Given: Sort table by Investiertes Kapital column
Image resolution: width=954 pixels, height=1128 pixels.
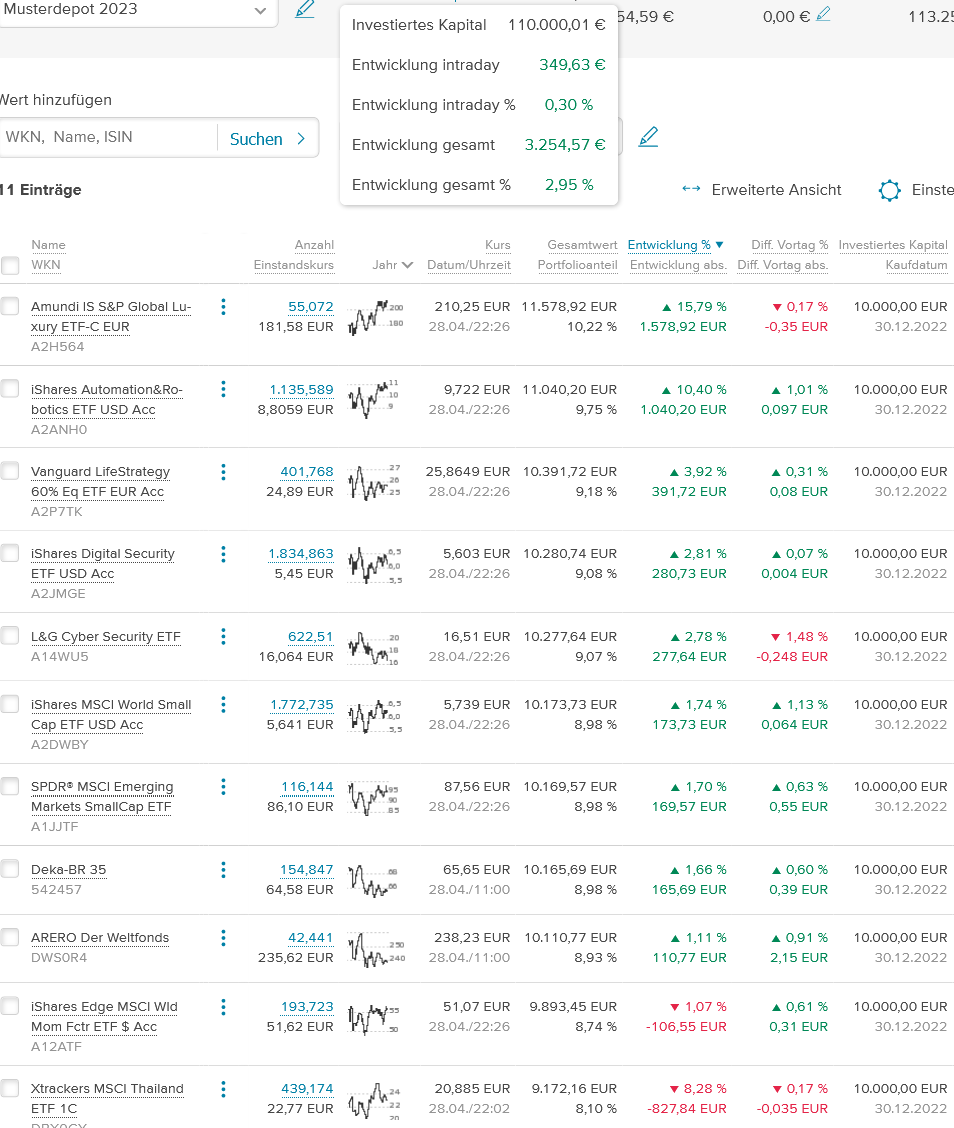Looking at the screenshot, I should coord(892,245).
